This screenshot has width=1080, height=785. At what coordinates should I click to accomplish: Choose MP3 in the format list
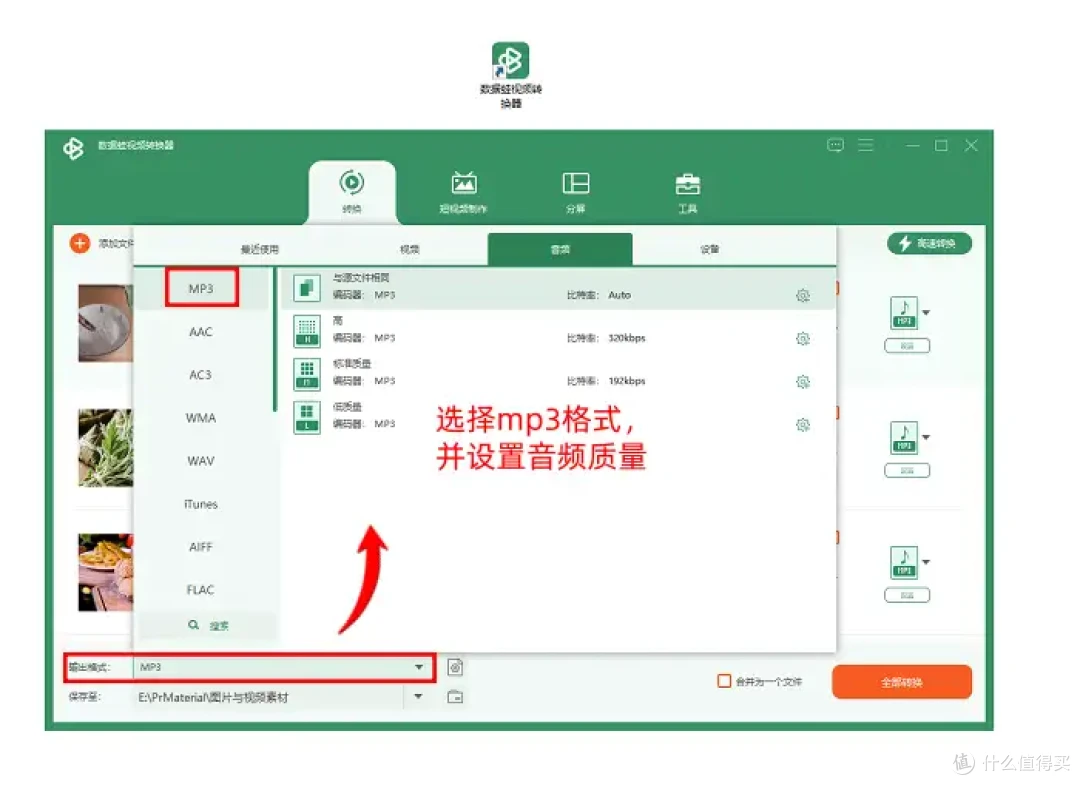coord(201,289)
